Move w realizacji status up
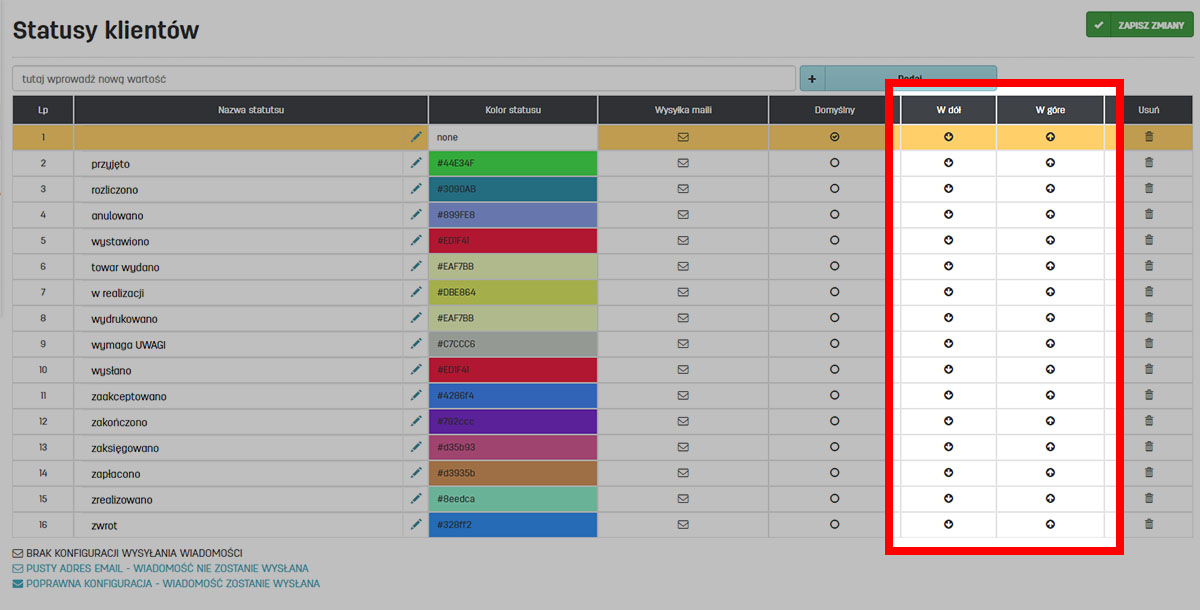This screenshot has width=1200, height=610. point(1050,292)
